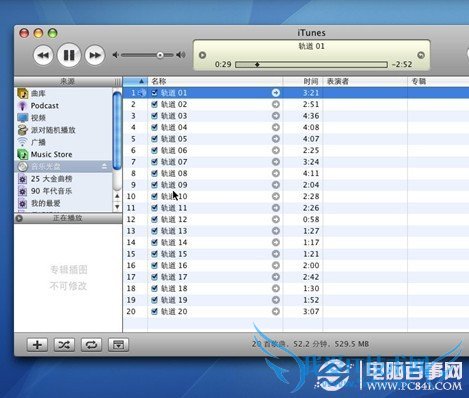
Task: Sort by the 名称 name column
Action: (x=215, y=81)
